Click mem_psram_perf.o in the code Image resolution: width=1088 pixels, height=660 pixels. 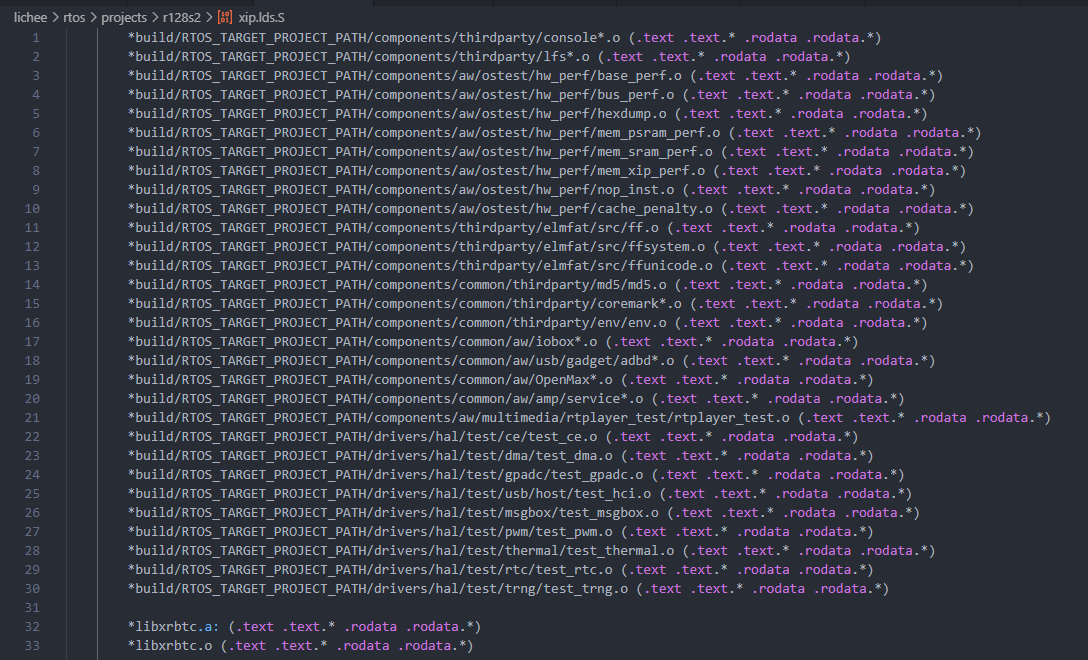665,133
